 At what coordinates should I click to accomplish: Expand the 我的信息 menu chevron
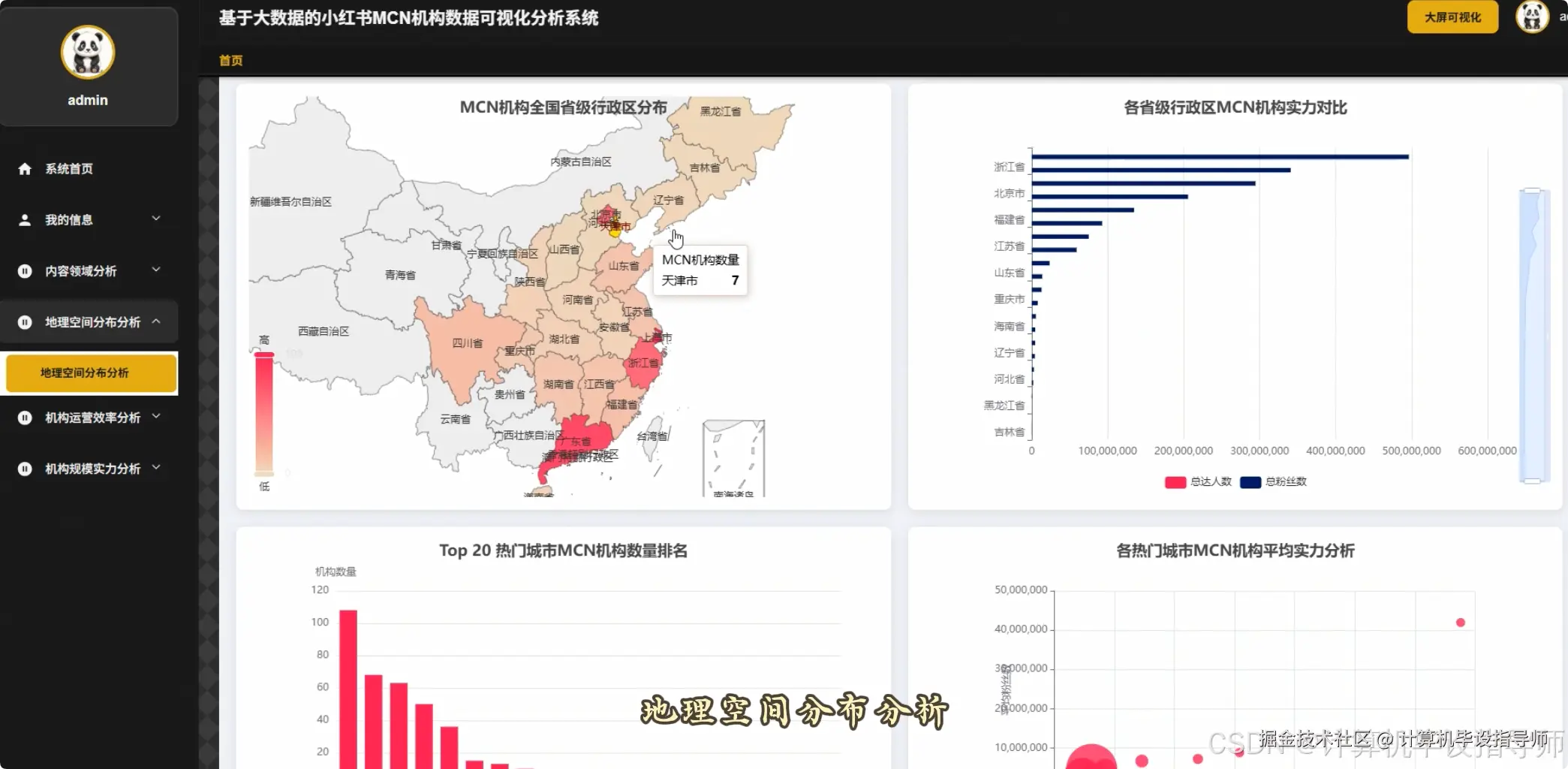(x=156, y=219)
